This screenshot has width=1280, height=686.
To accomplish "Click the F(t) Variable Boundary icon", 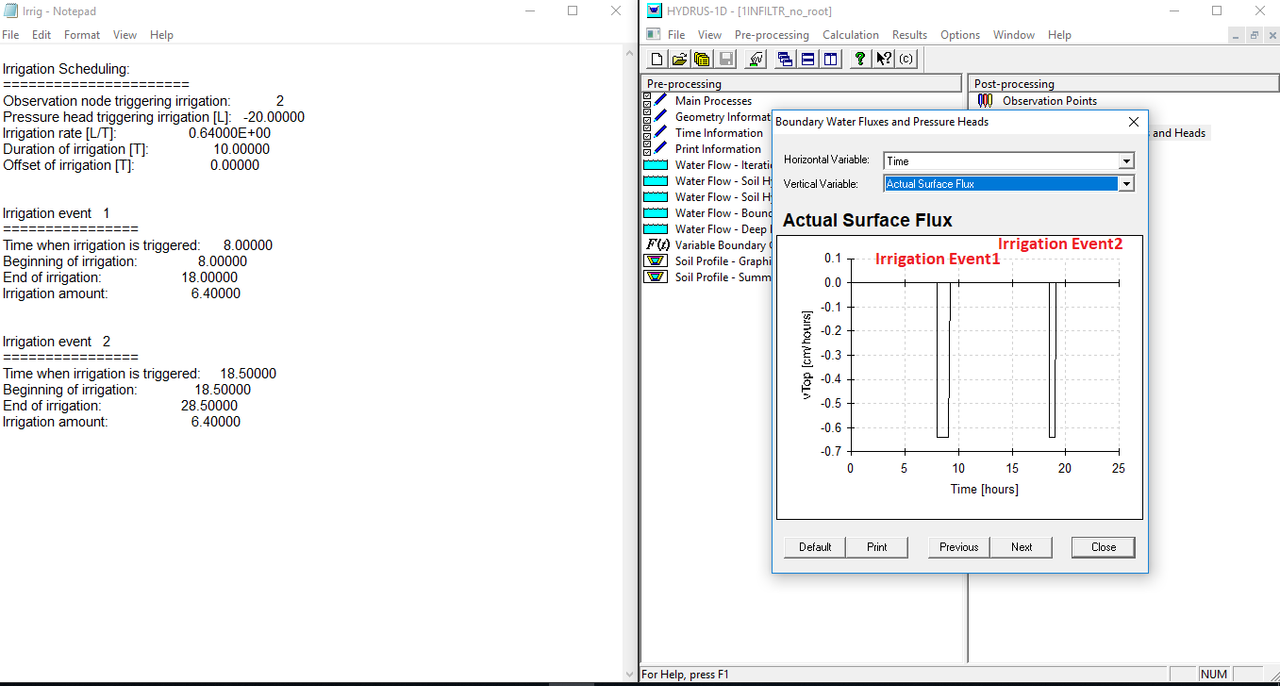I will (657, 245).
